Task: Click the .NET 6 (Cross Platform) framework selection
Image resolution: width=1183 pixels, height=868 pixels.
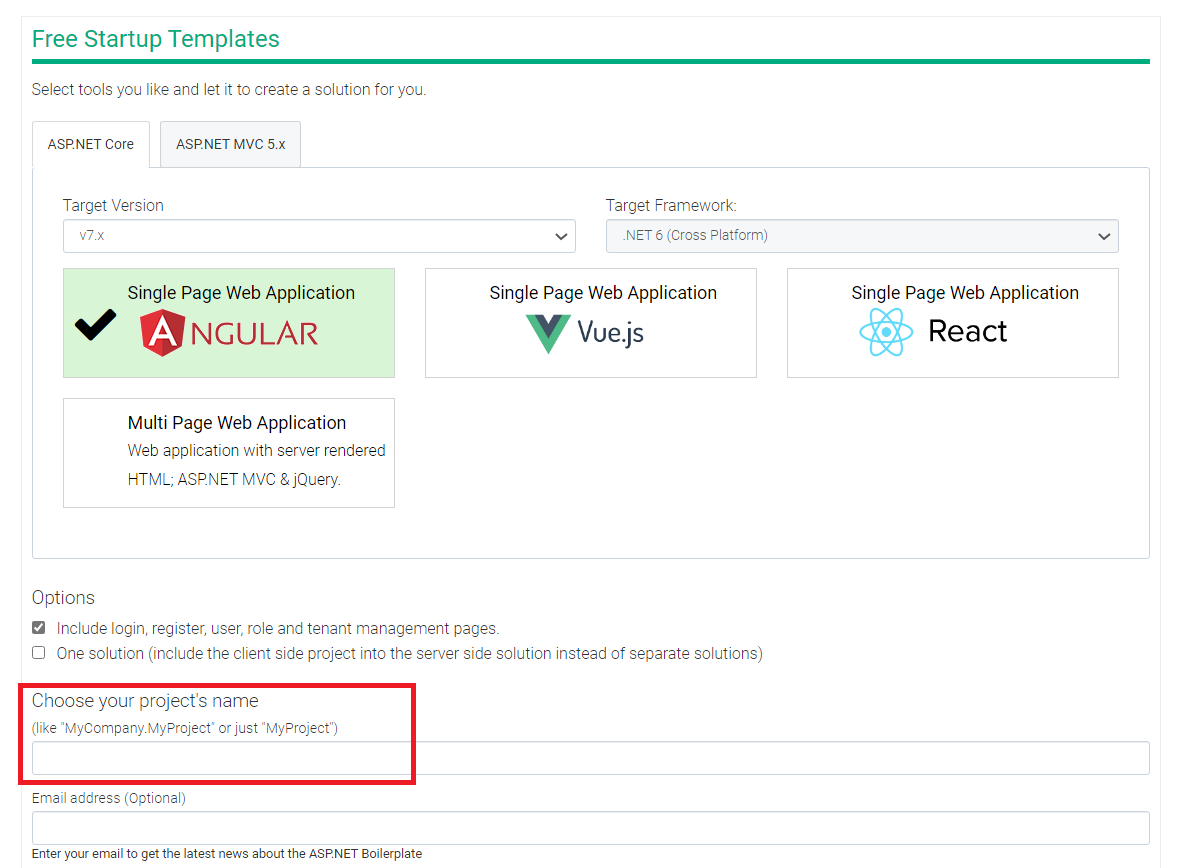Action: pos(862,236)
